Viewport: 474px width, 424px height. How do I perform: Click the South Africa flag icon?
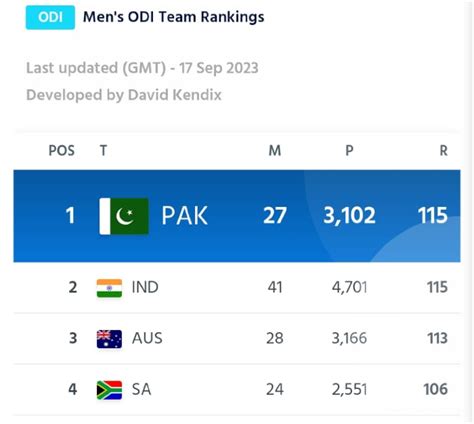pos(109,390)
